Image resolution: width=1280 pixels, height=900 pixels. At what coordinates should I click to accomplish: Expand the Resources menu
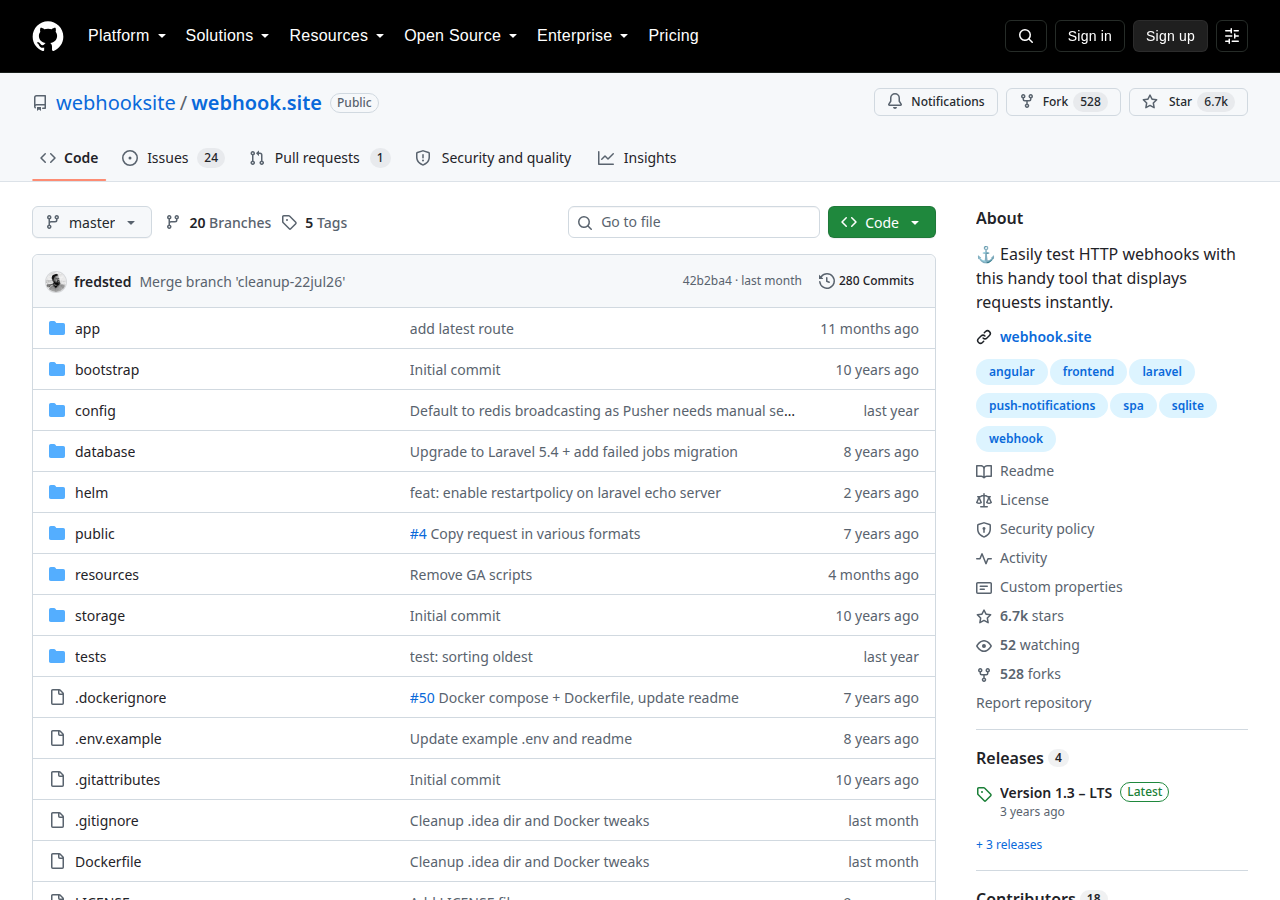coord(337,36)
